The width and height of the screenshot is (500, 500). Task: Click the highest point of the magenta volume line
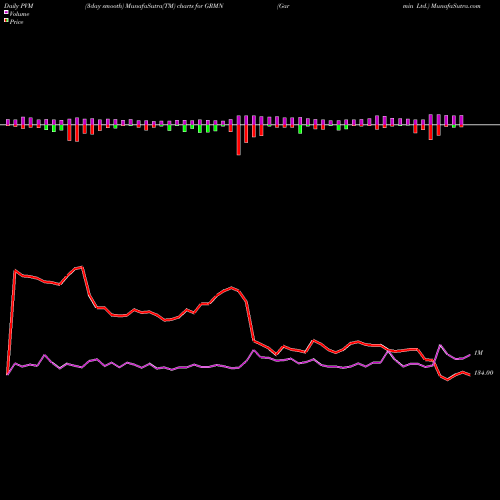pyautogui.click(x=440, y=345)
